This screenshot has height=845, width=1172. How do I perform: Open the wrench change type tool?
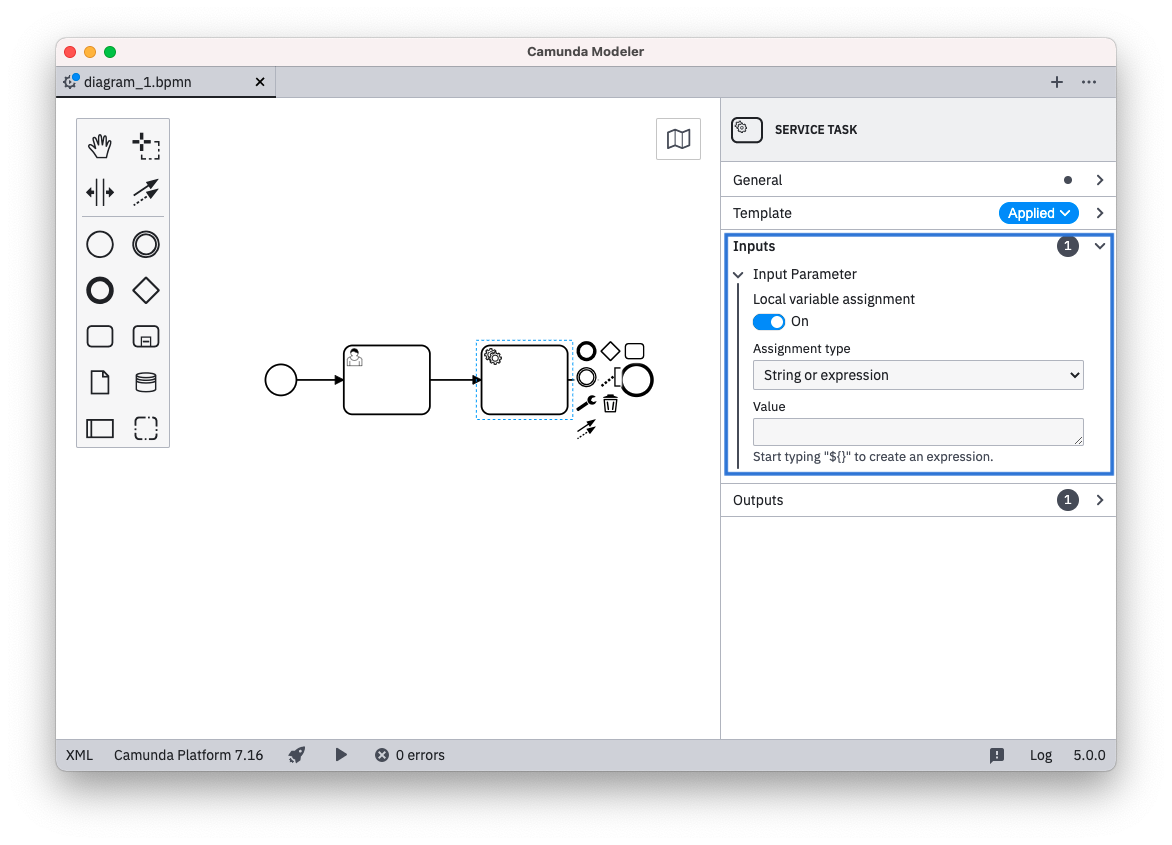(586, 404)
